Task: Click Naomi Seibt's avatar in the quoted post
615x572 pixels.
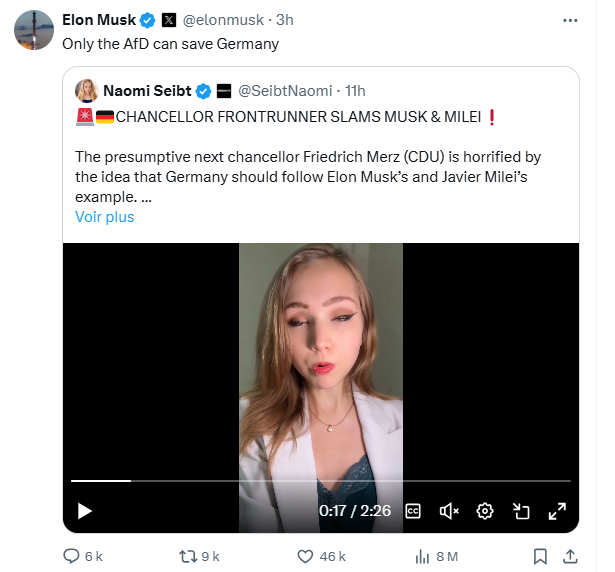Action: (86, 91)
